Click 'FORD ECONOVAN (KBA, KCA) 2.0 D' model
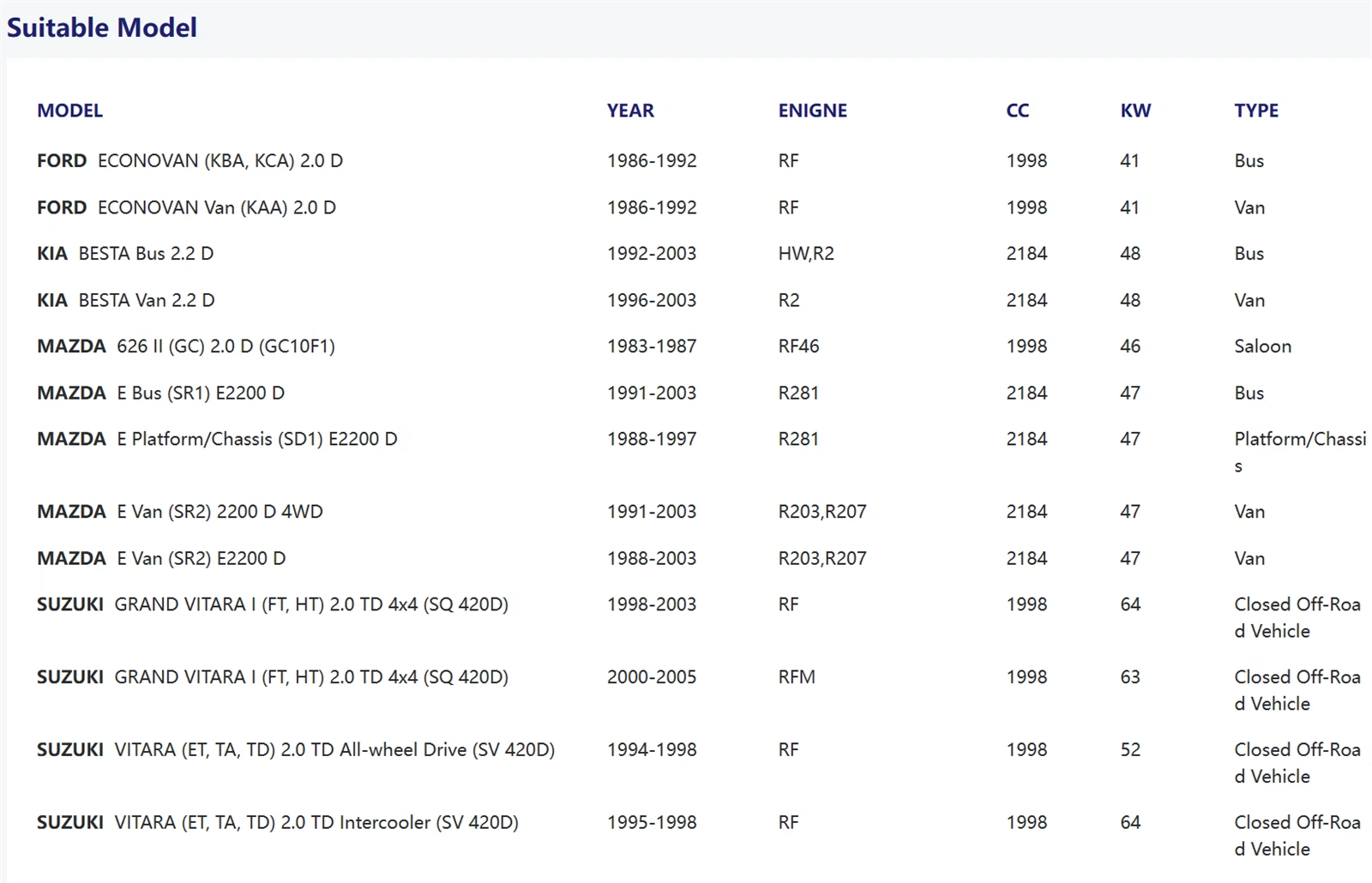 pyautogui.click(x=190, y=161)
